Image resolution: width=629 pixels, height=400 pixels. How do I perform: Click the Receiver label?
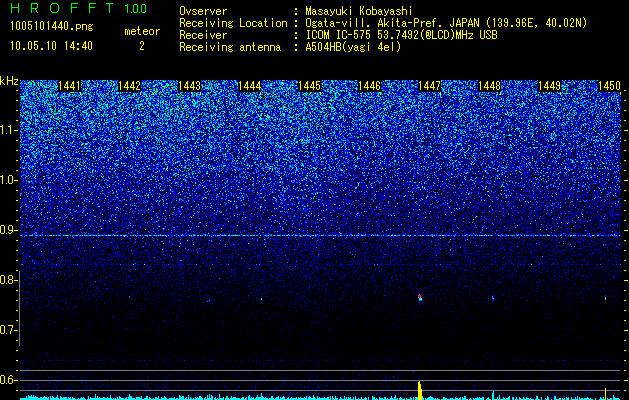coord(203,35)
